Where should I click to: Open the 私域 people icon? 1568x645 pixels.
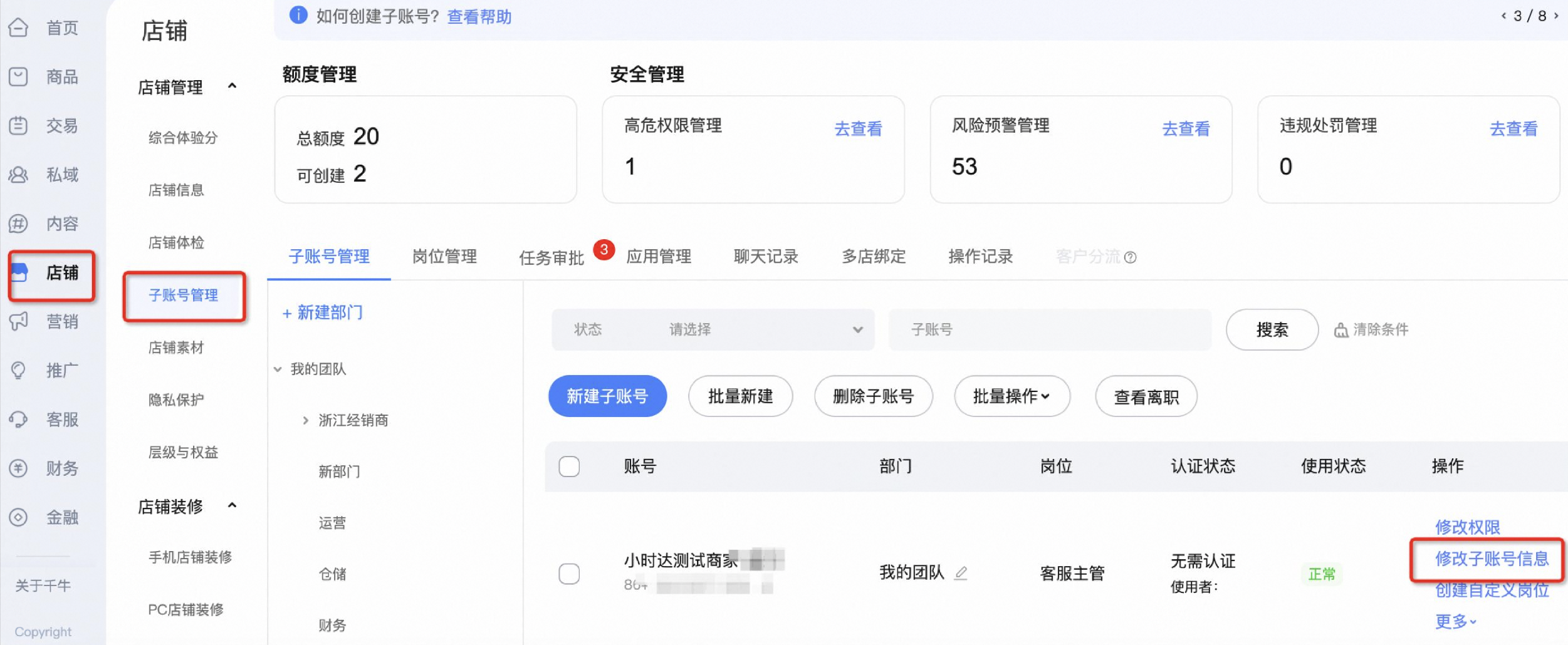pyautogui.click(x=19, y=174)
